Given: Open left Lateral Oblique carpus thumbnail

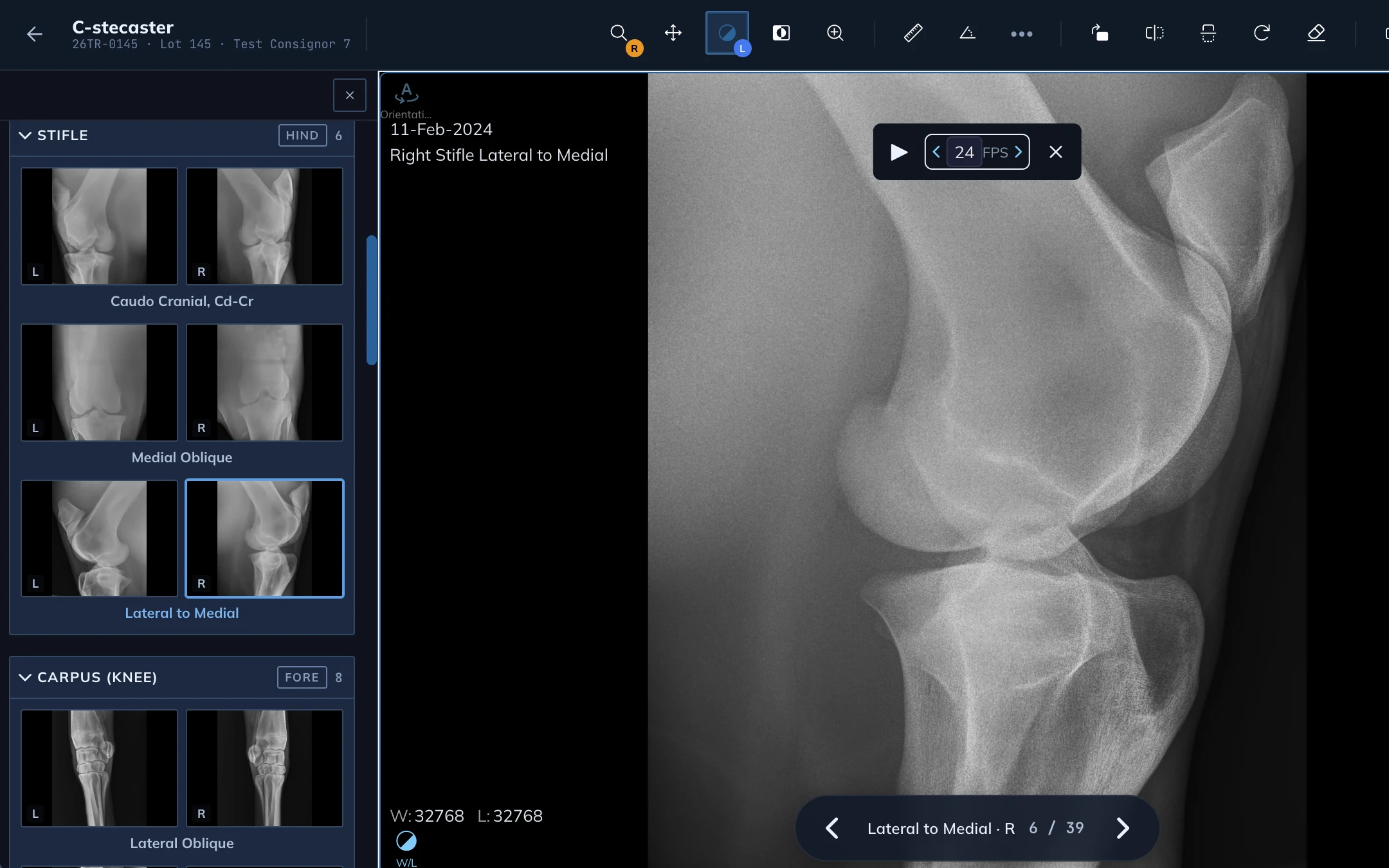Looking at the screenshot, I should [99, 768].
